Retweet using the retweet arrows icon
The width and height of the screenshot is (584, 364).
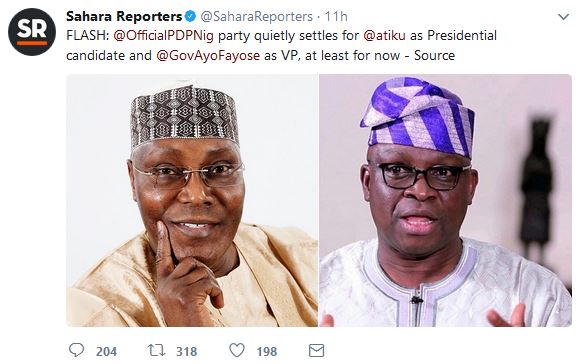pos(156,350)
